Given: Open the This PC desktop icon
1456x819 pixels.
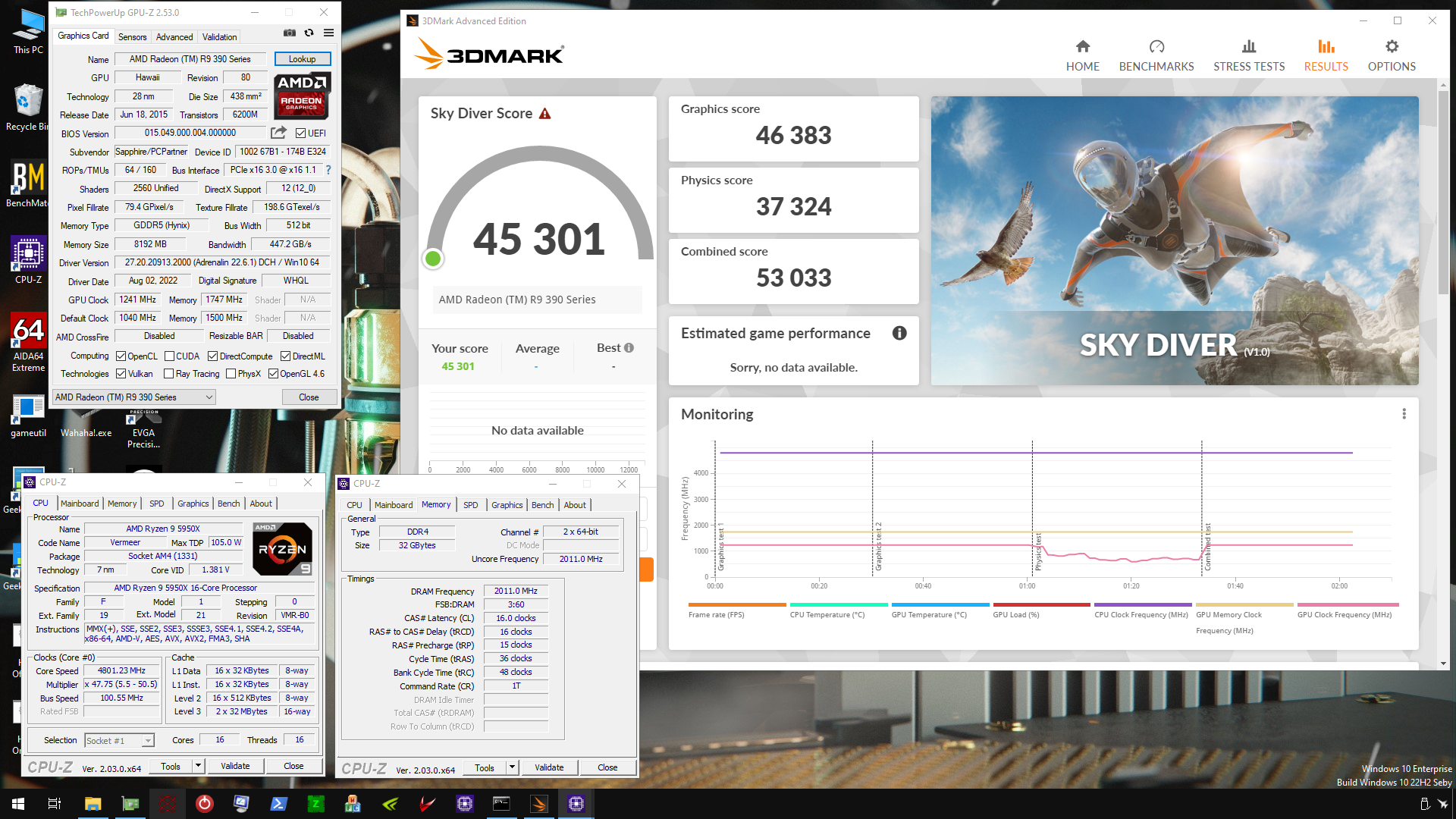Looking at the screenshot, I should pyautogui.click(x=28, y=32).
